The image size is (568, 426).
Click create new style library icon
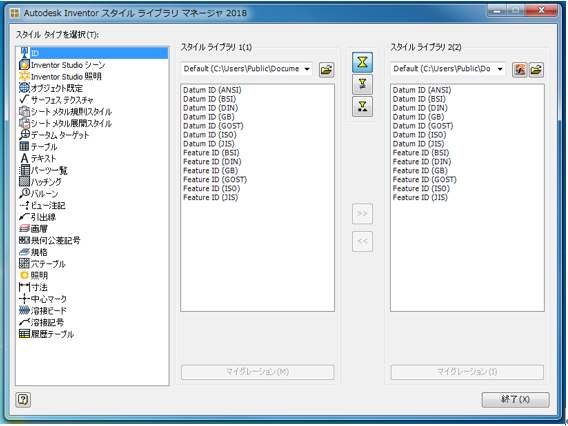click(519, 70)
